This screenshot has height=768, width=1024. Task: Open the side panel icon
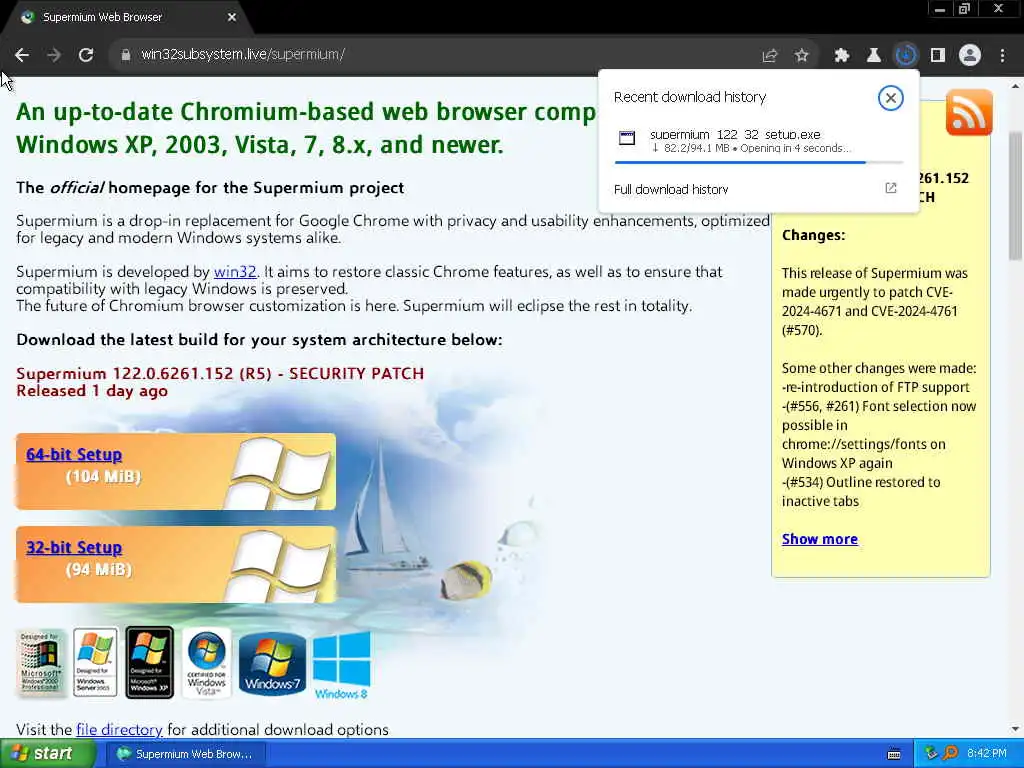tap(938, 56)
